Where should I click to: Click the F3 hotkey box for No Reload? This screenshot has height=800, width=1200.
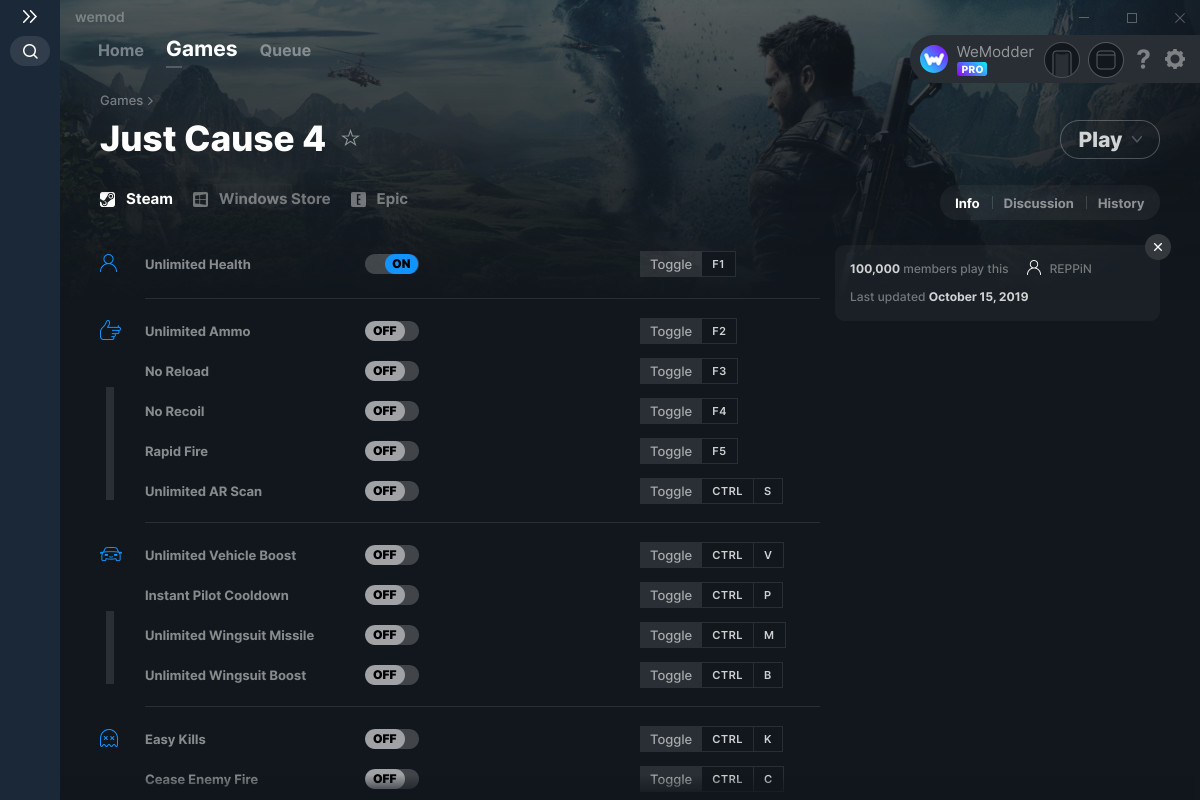[x=719, y=371]
